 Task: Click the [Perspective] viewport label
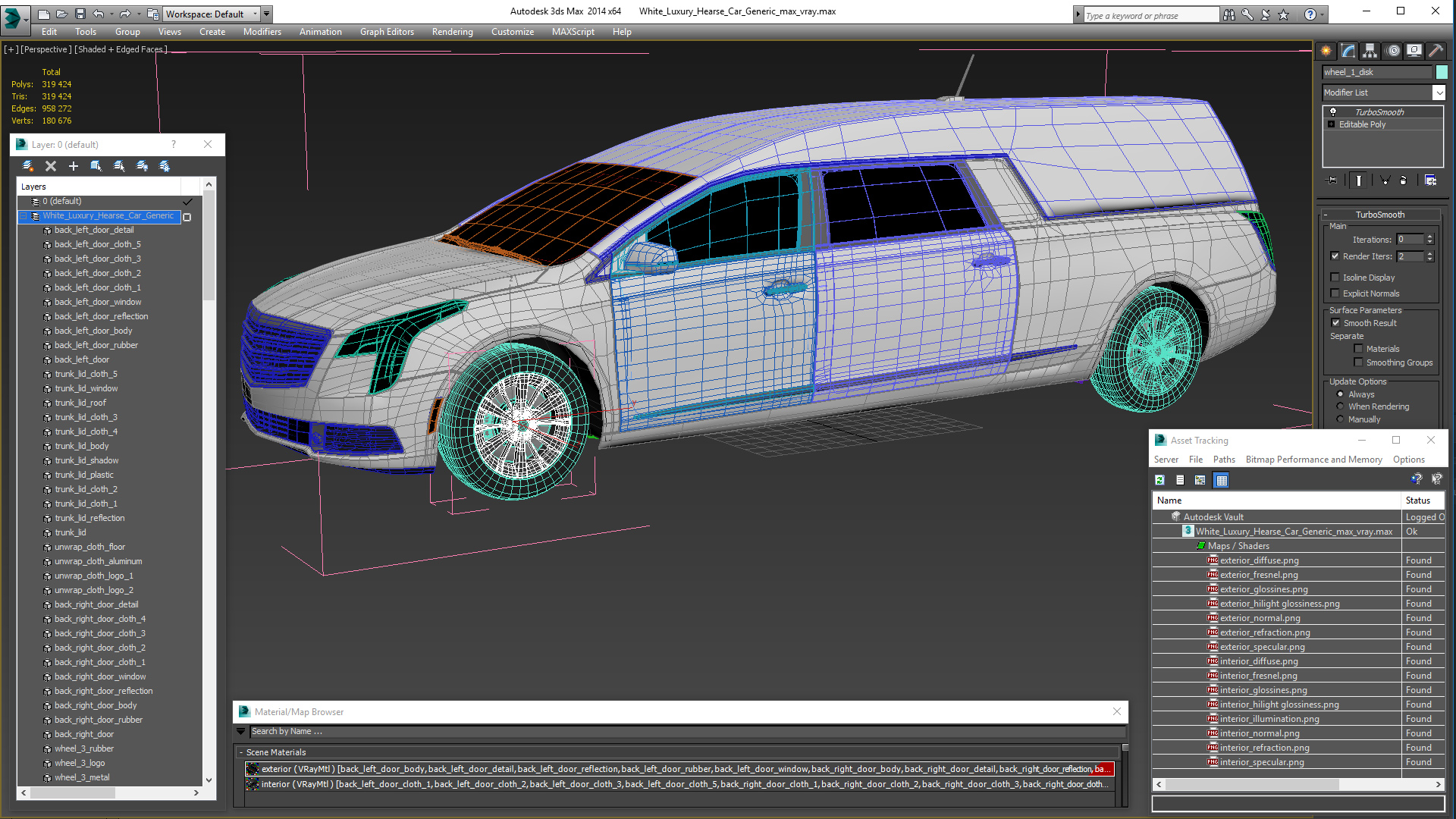coord(46,49)
